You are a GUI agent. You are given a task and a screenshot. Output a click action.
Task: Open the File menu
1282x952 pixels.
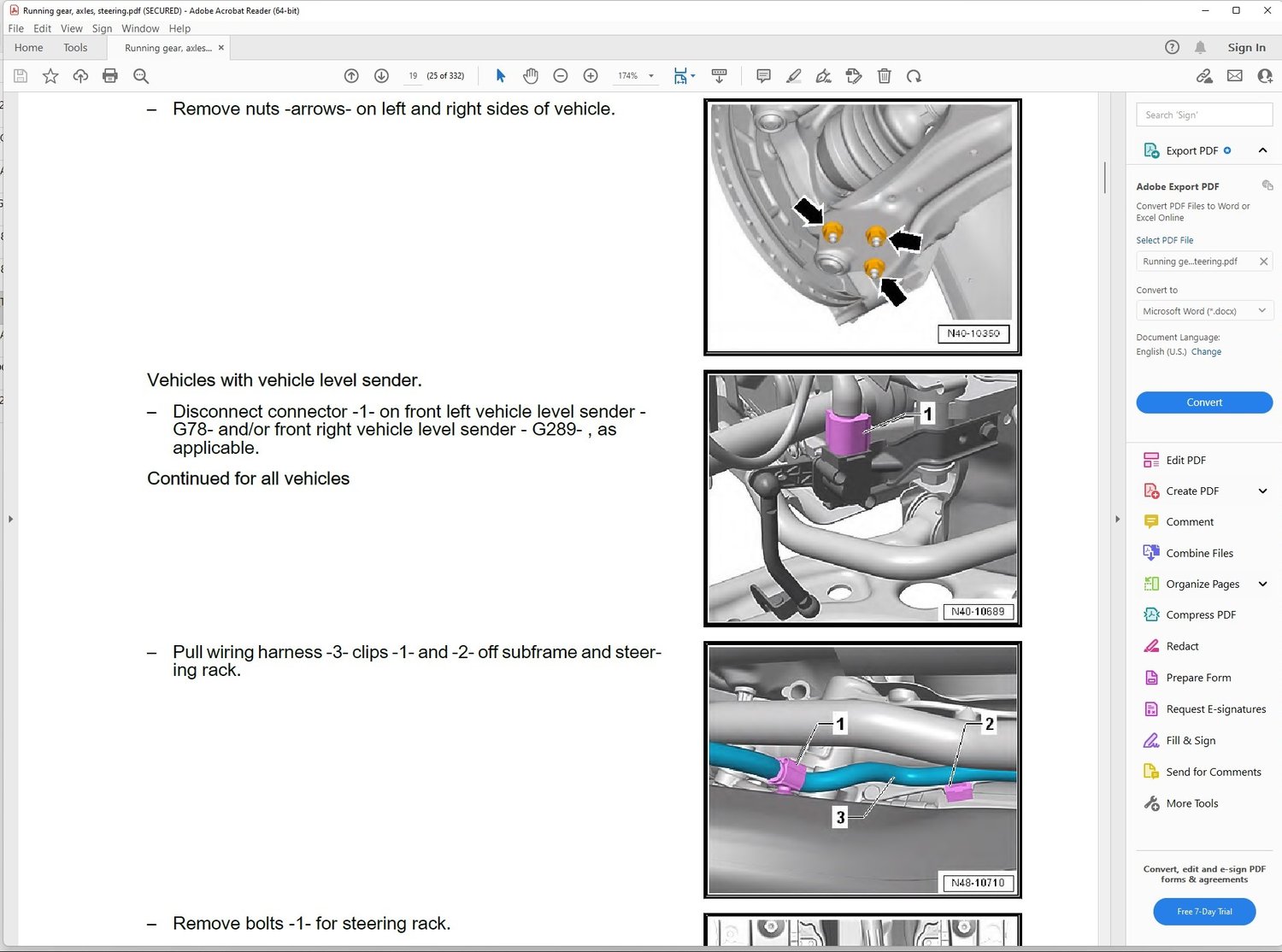point(16,28)
